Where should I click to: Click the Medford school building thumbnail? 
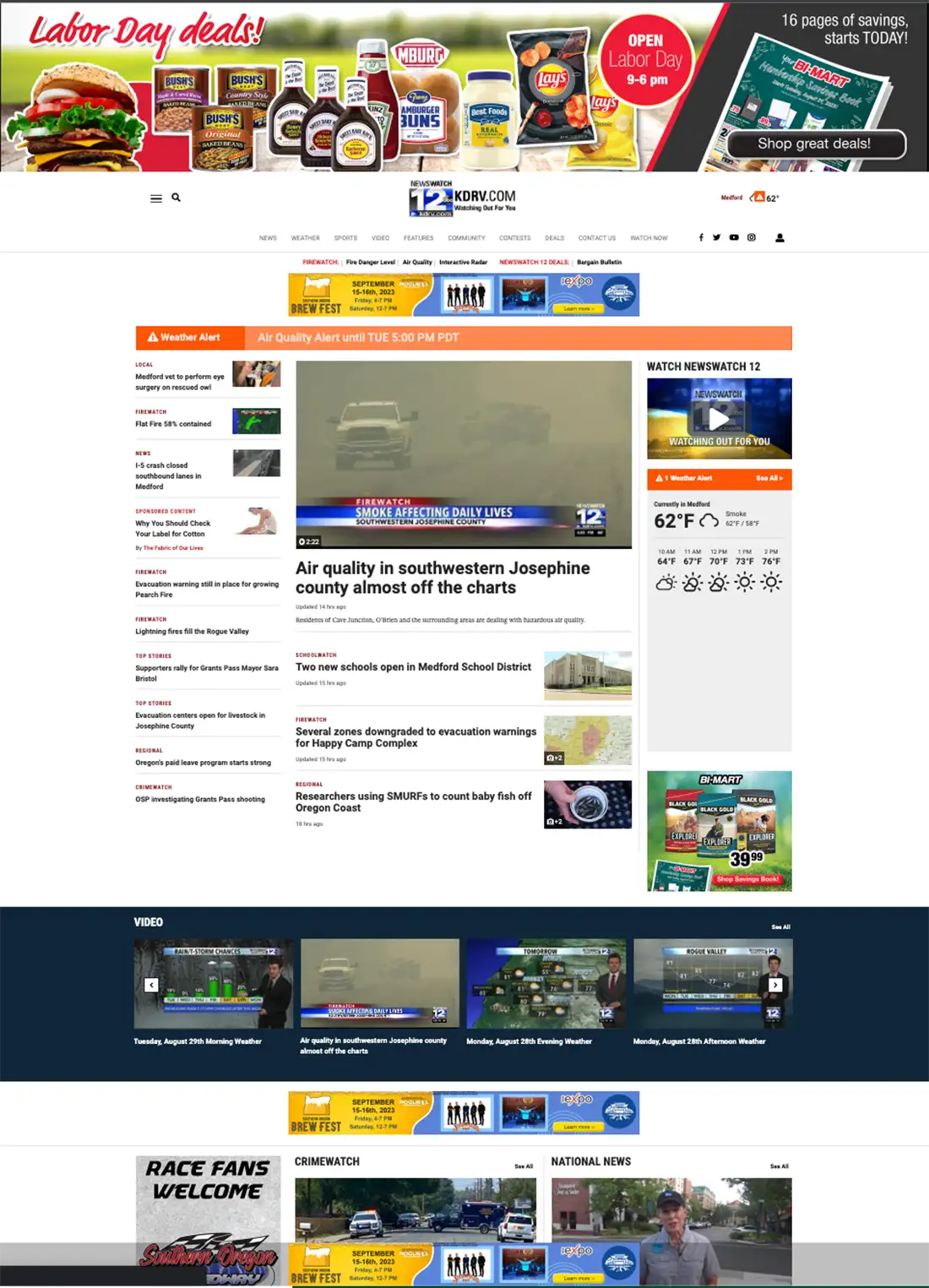click(588, 676)
